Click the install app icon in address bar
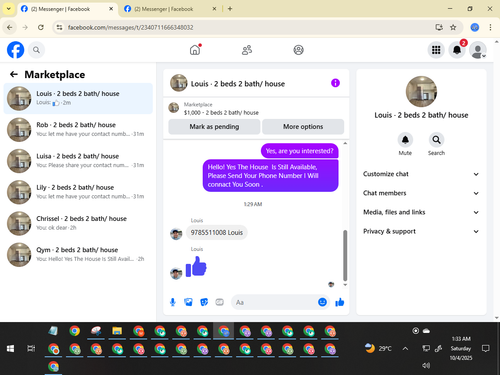Image resolution: width=500 pixels, height=375 pixels. (x=439, y=27)
